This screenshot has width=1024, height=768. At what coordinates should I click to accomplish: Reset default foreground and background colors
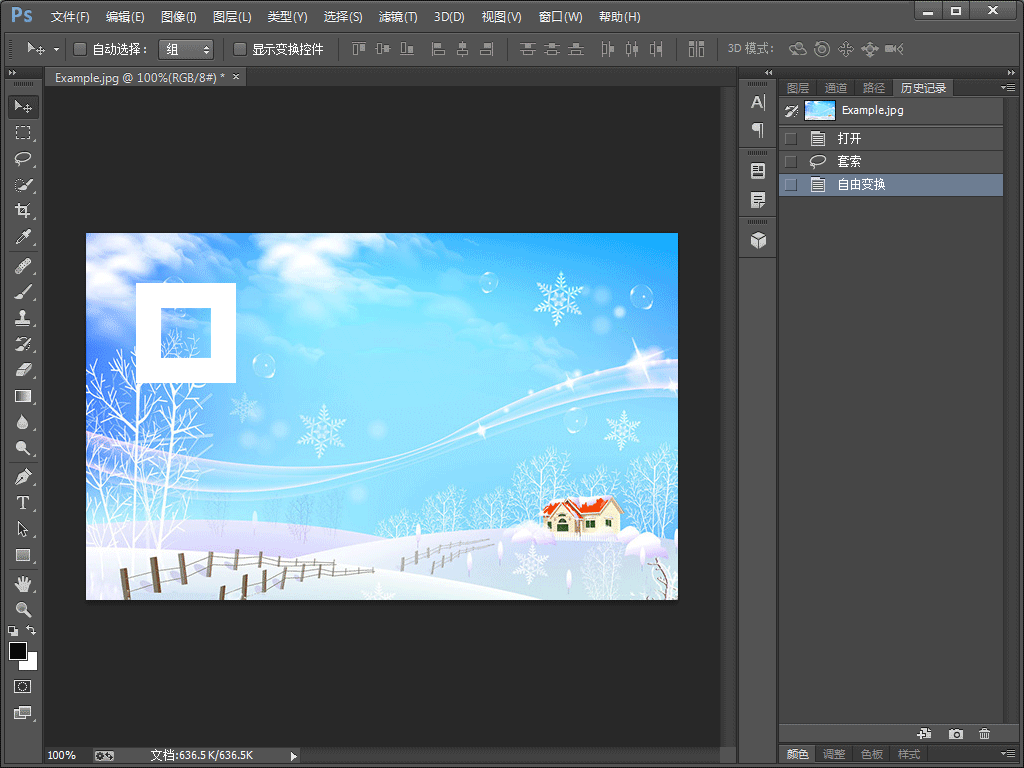(x=13, y=631)
